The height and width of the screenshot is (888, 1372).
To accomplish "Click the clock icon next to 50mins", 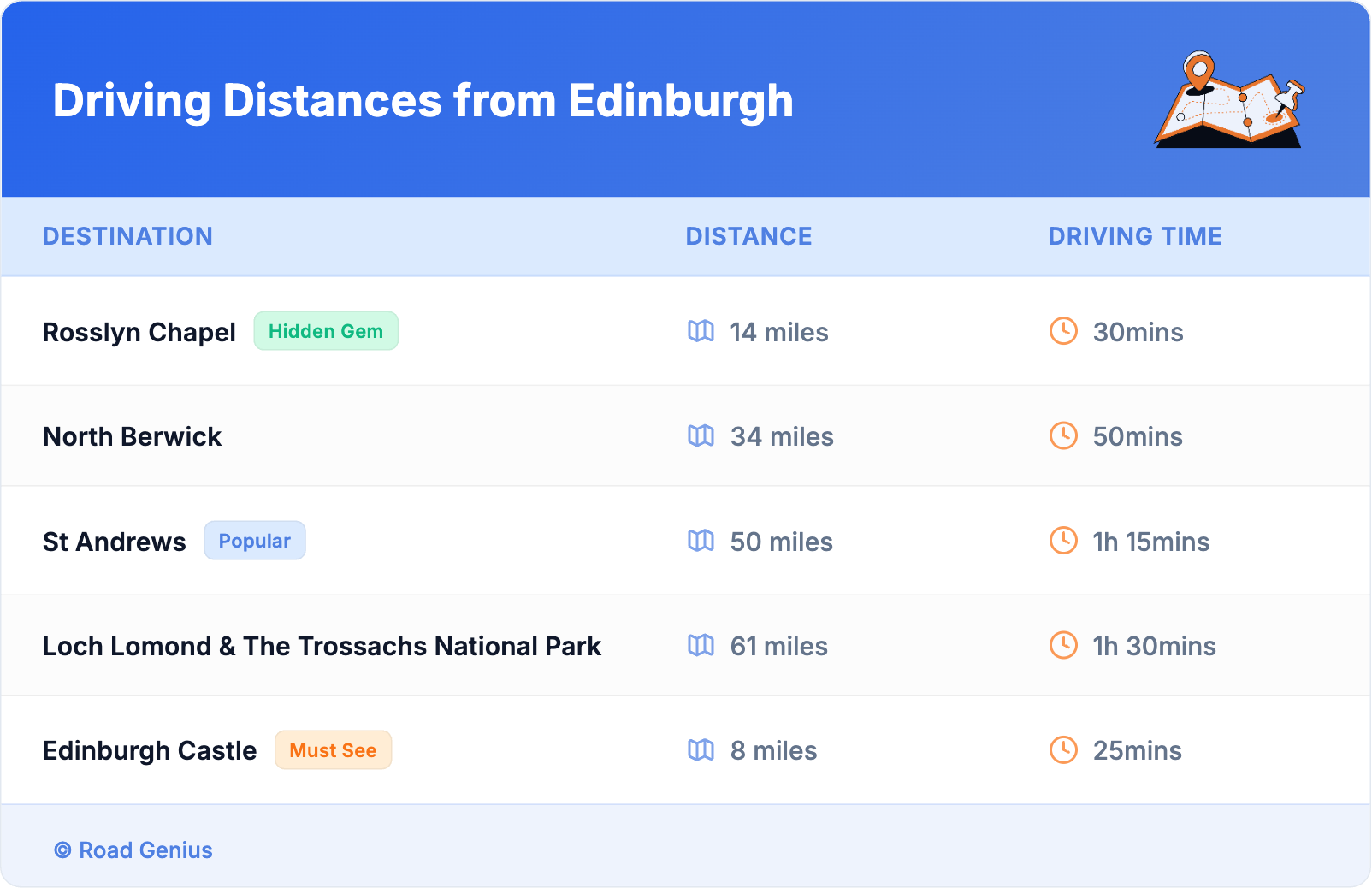I will click(1063, 436).
